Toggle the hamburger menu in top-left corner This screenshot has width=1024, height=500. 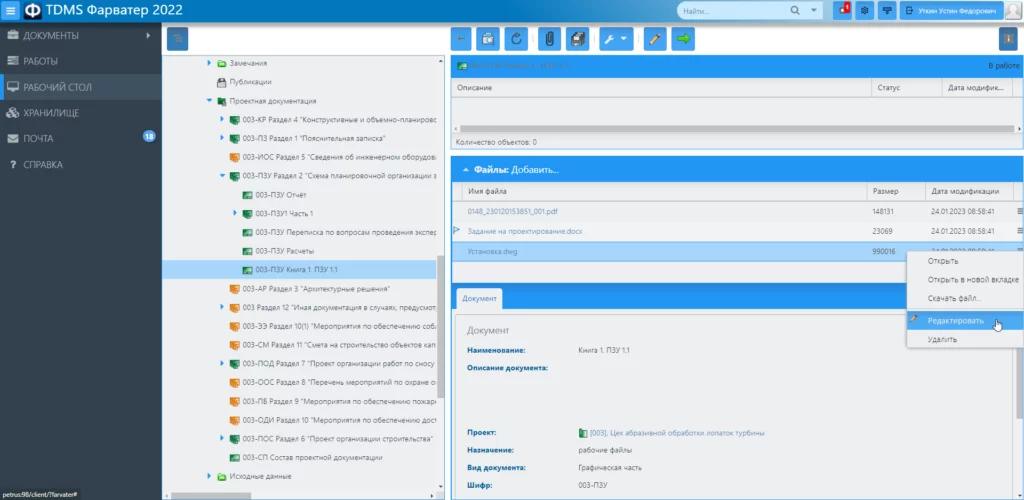(11, 11)
